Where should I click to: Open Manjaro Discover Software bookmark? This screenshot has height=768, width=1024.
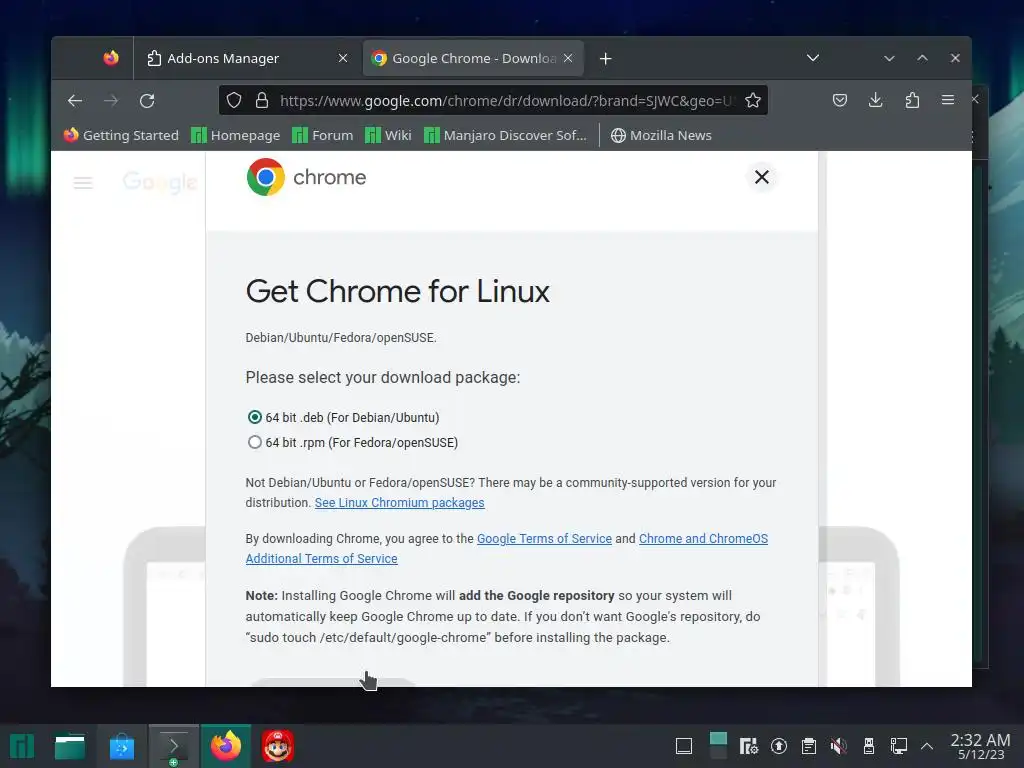[505, 135]
